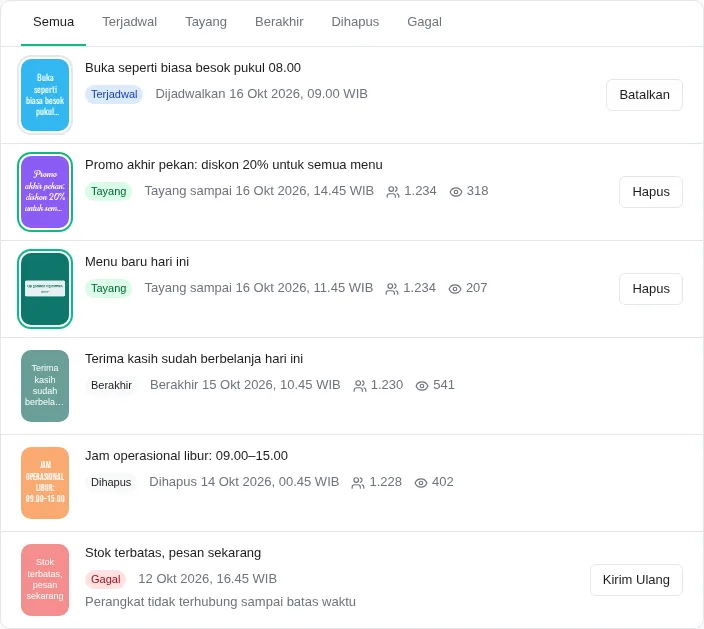Click recipients icon beside 1.228
The image size is (704, 629).
coord(358,483)
